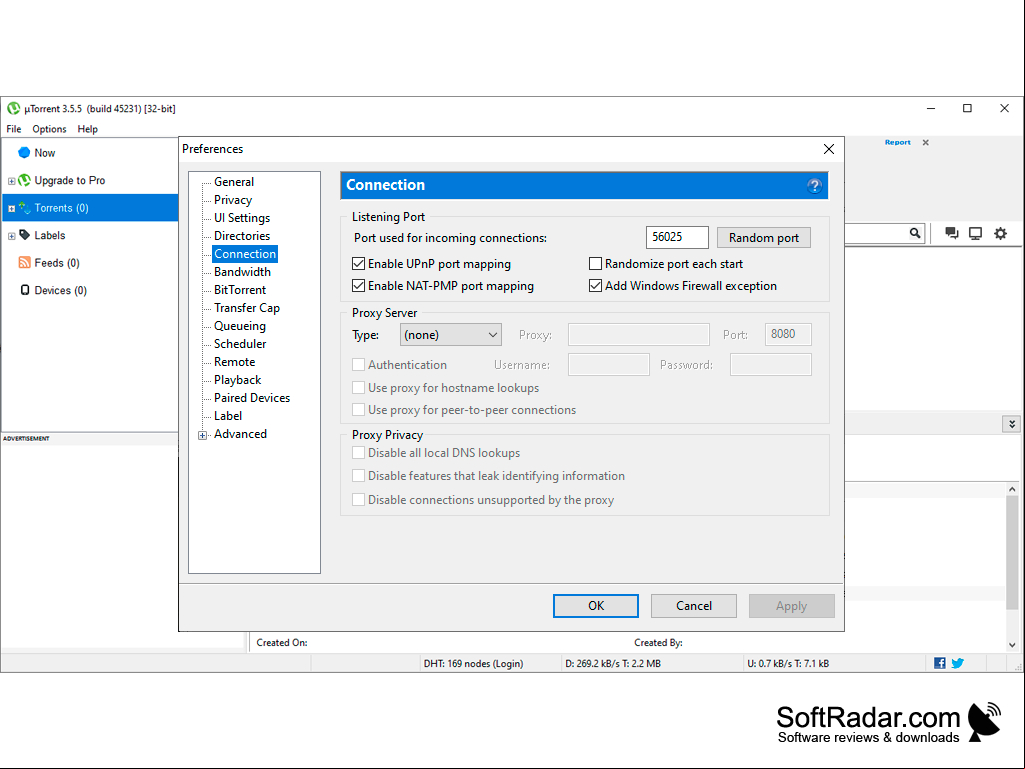The height and width of the screenshot is (769, 1025).
Task: Open the chat bubbles icon in toolbar
Action: (952, 233)
